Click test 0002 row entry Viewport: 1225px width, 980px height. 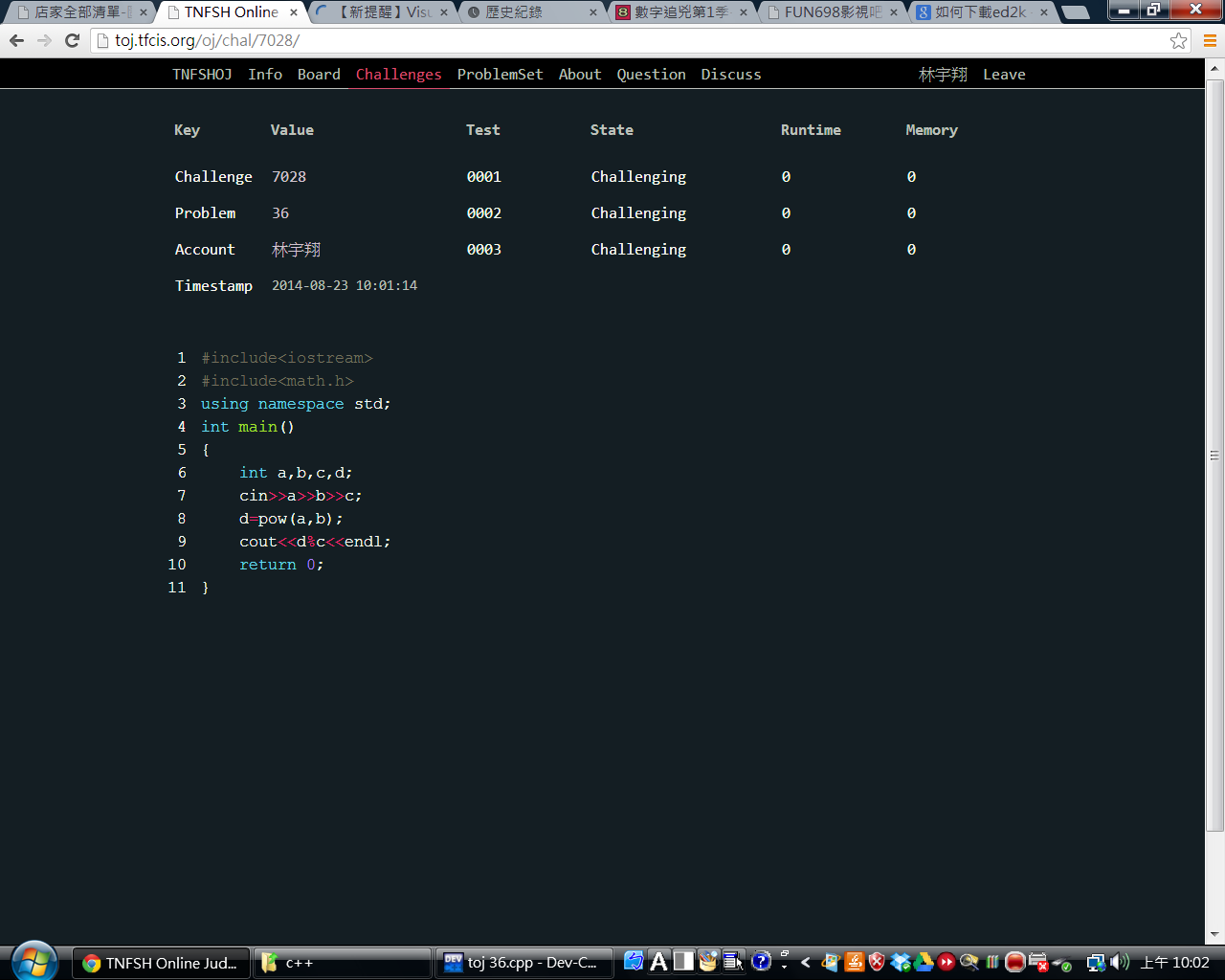click(483, 213)
